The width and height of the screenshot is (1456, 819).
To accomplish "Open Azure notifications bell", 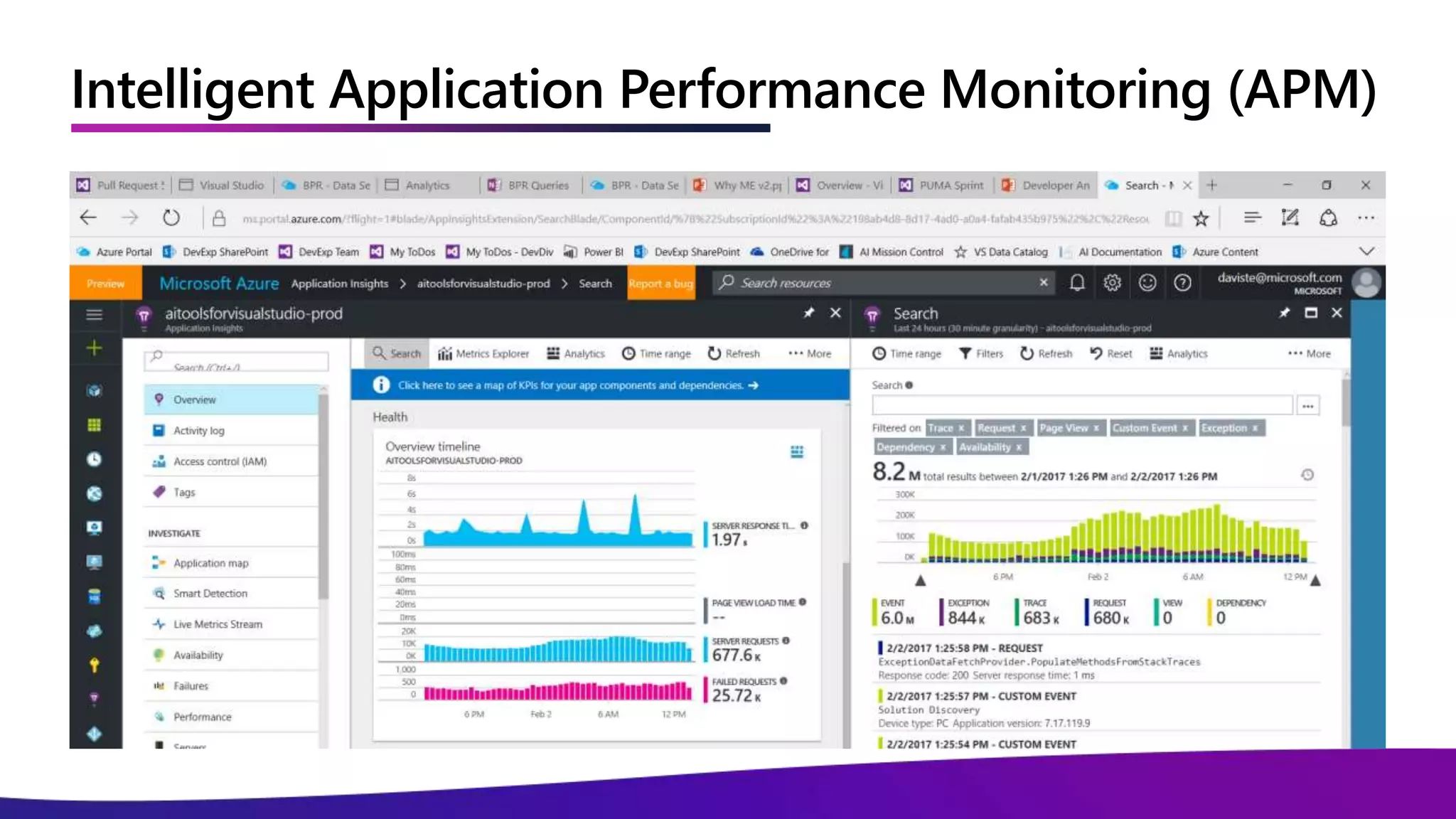I will point(1077,283).
